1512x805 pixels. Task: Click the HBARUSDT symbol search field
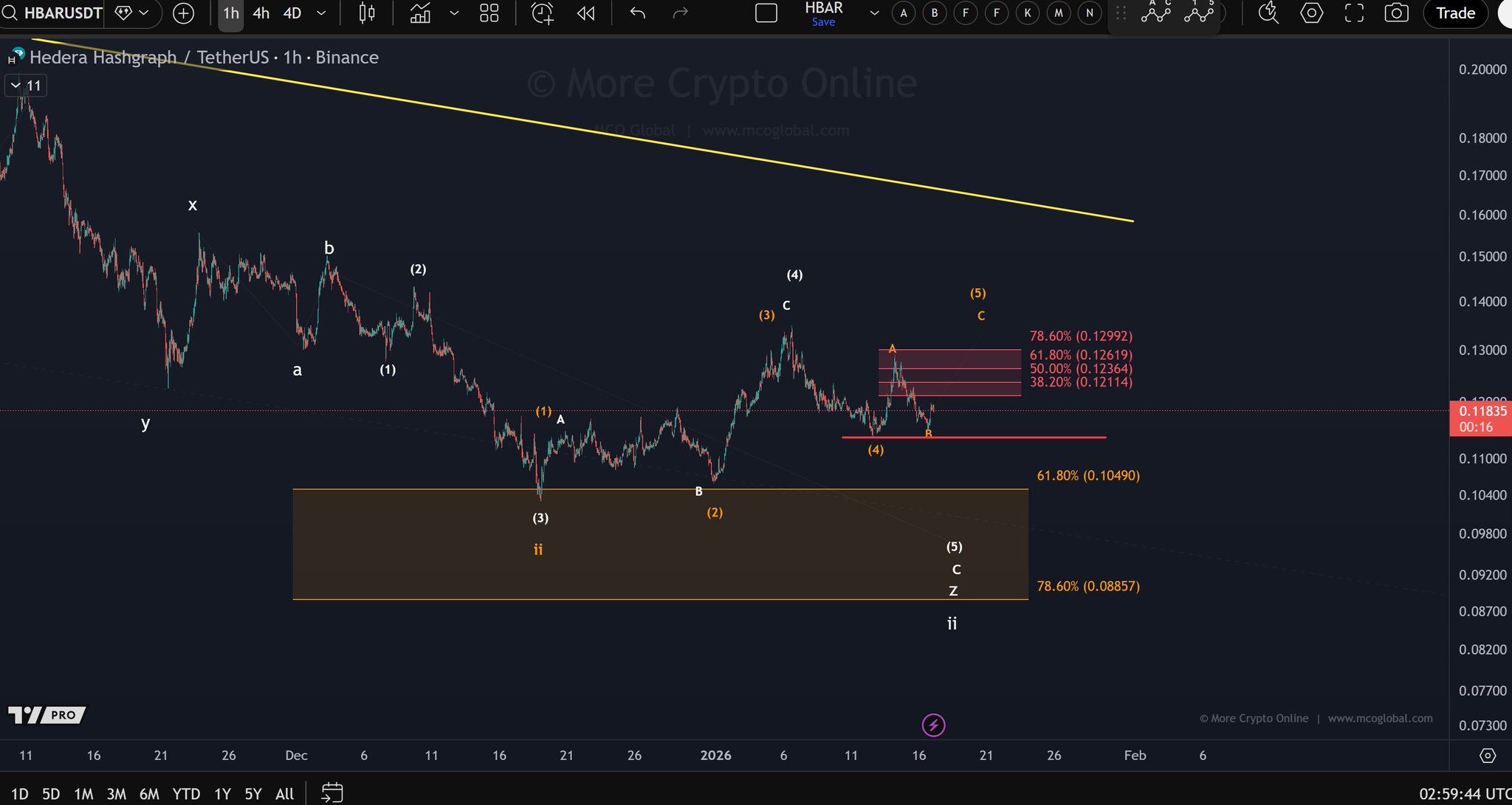pos(63,13)
